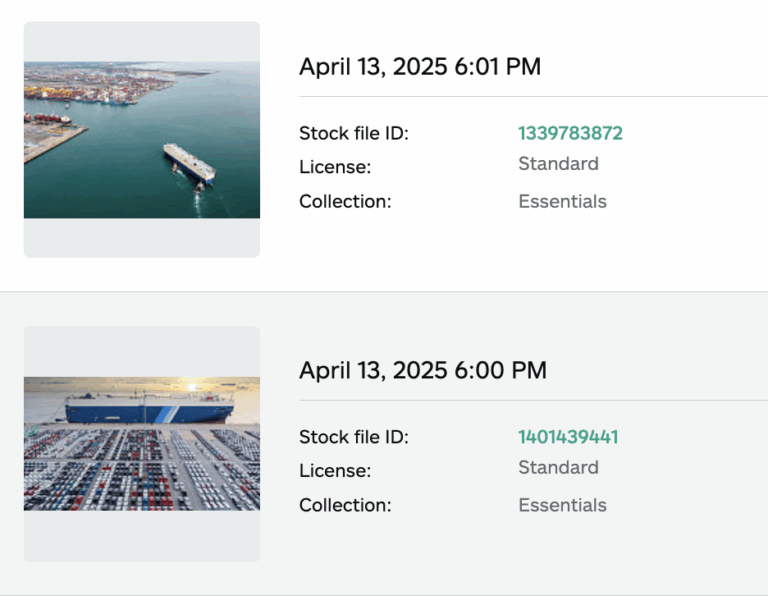
Task: Click the gray area above the car carrier image
Action: pyautogui.click(x=141, y=351)
